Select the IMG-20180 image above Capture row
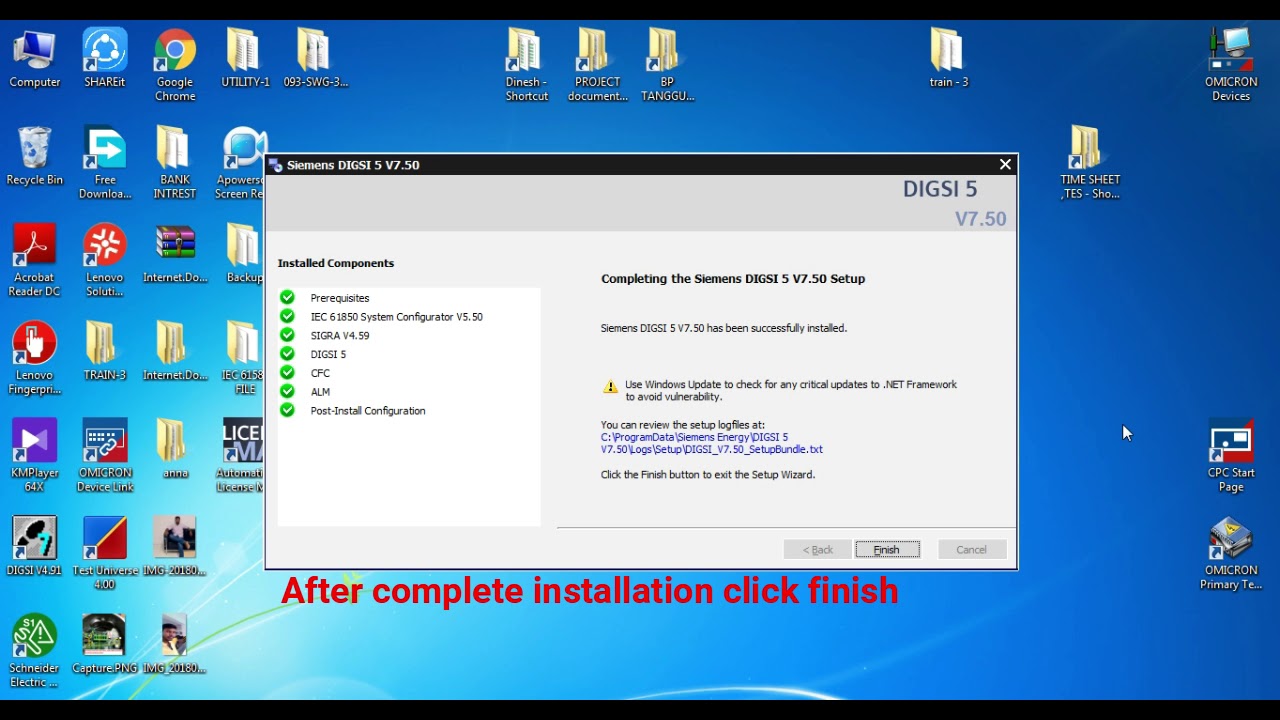This screenshot has width=1280, height=720. (x=175, y=547)
